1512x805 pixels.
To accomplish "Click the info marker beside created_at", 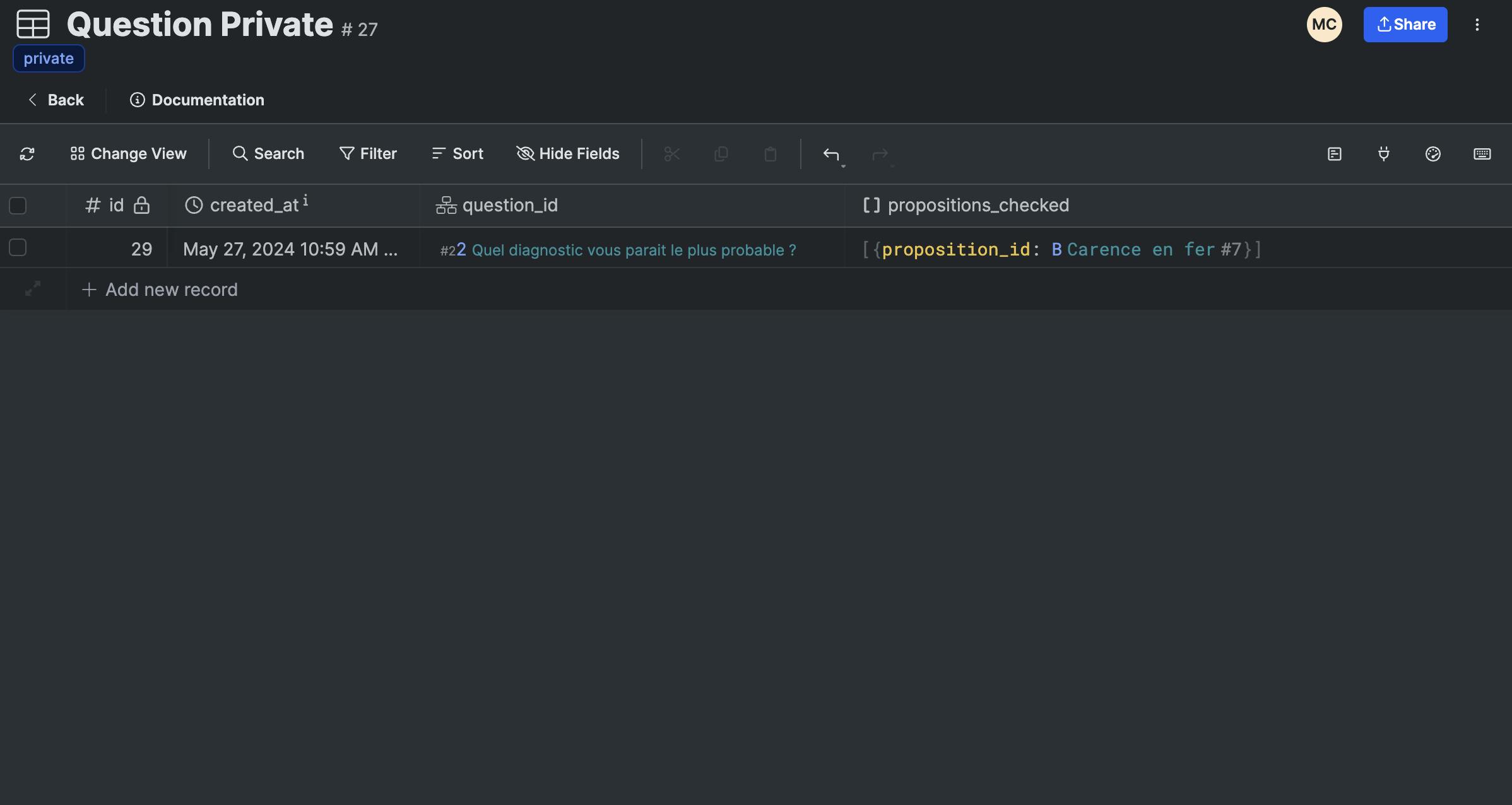I will click(x=305, y=201).
